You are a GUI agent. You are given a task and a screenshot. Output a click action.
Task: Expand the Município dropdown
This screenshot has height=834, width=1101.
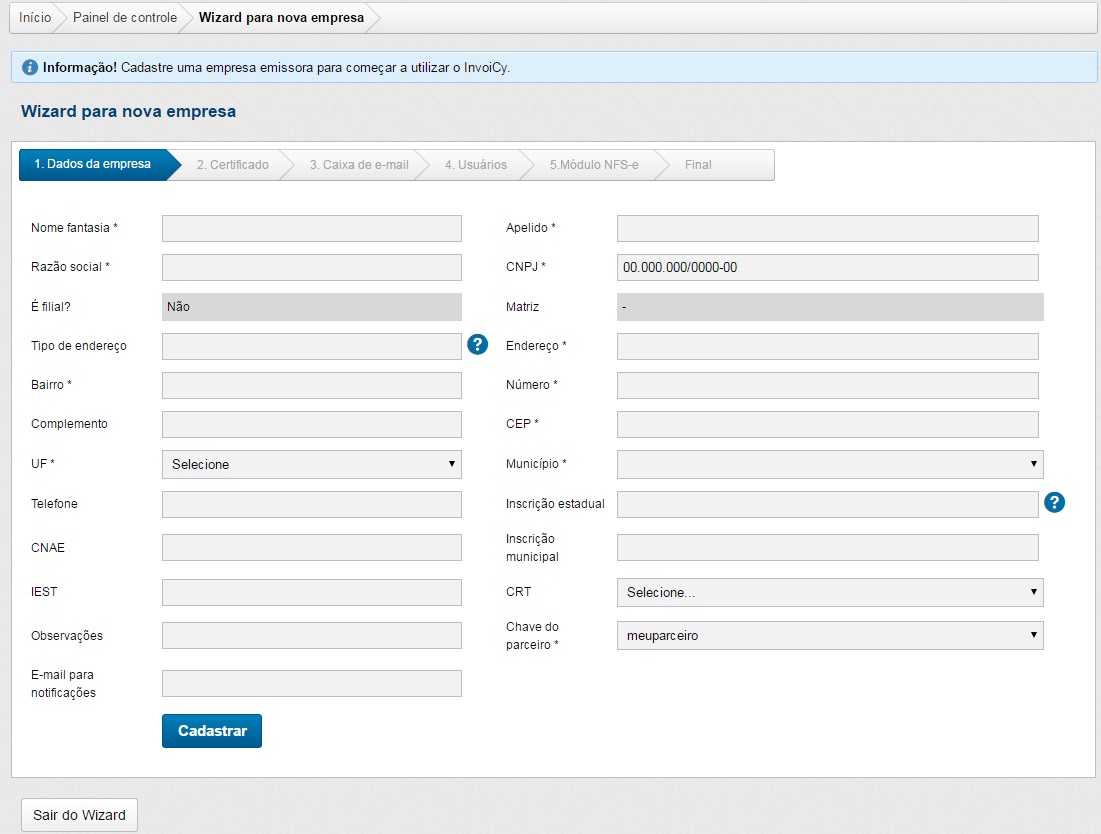click(829, 464)
